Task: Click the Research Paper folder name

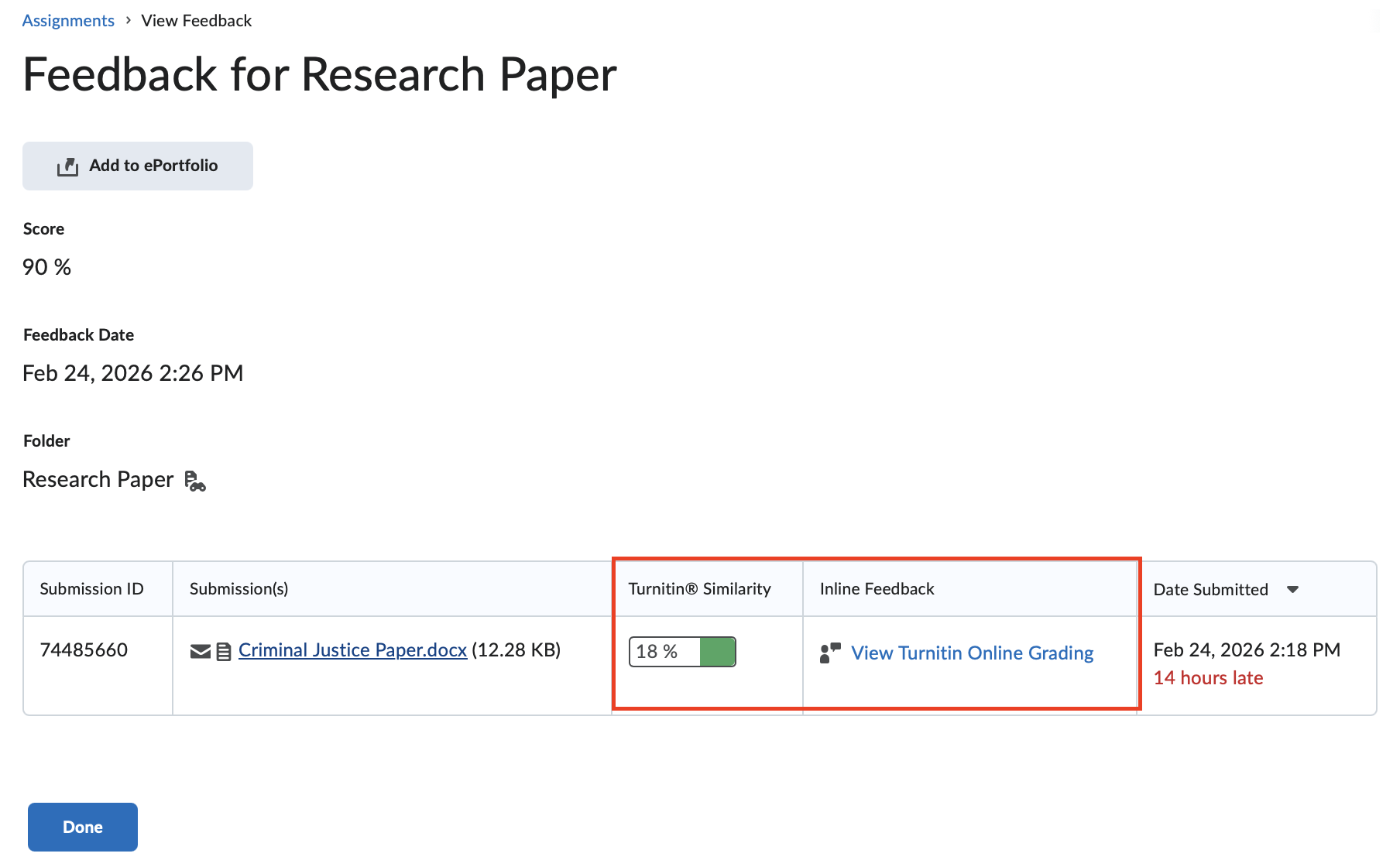Action: pos(98,480)
